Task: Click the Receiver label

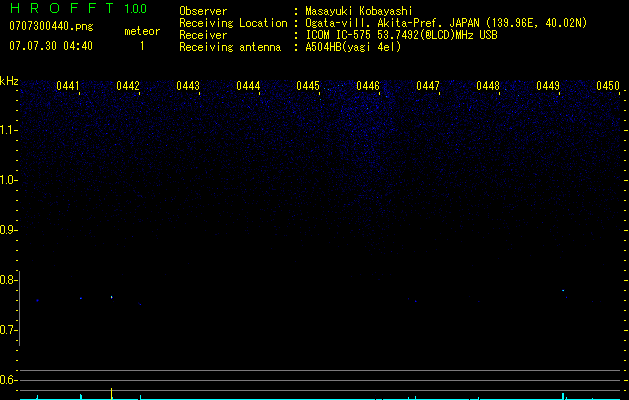Action: [x=203, y=35]
